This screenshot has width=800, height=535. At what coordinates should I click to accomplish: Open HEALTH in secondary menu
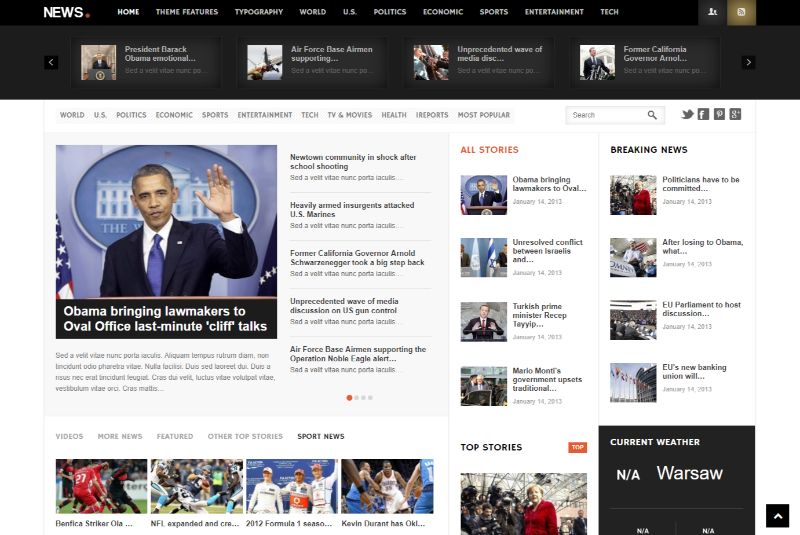pyautogui.click(x=394, y=115)
